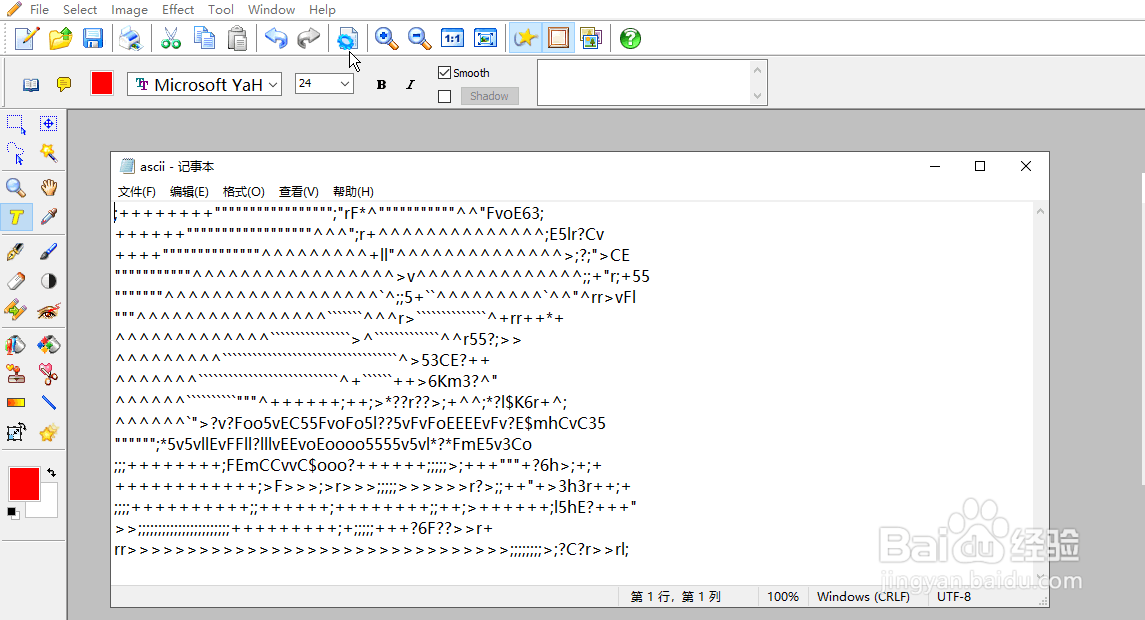Screen dimensions: 1145x620
Task: Uncheck the Smooth checkbox
Action: click(x=445, y=72)
